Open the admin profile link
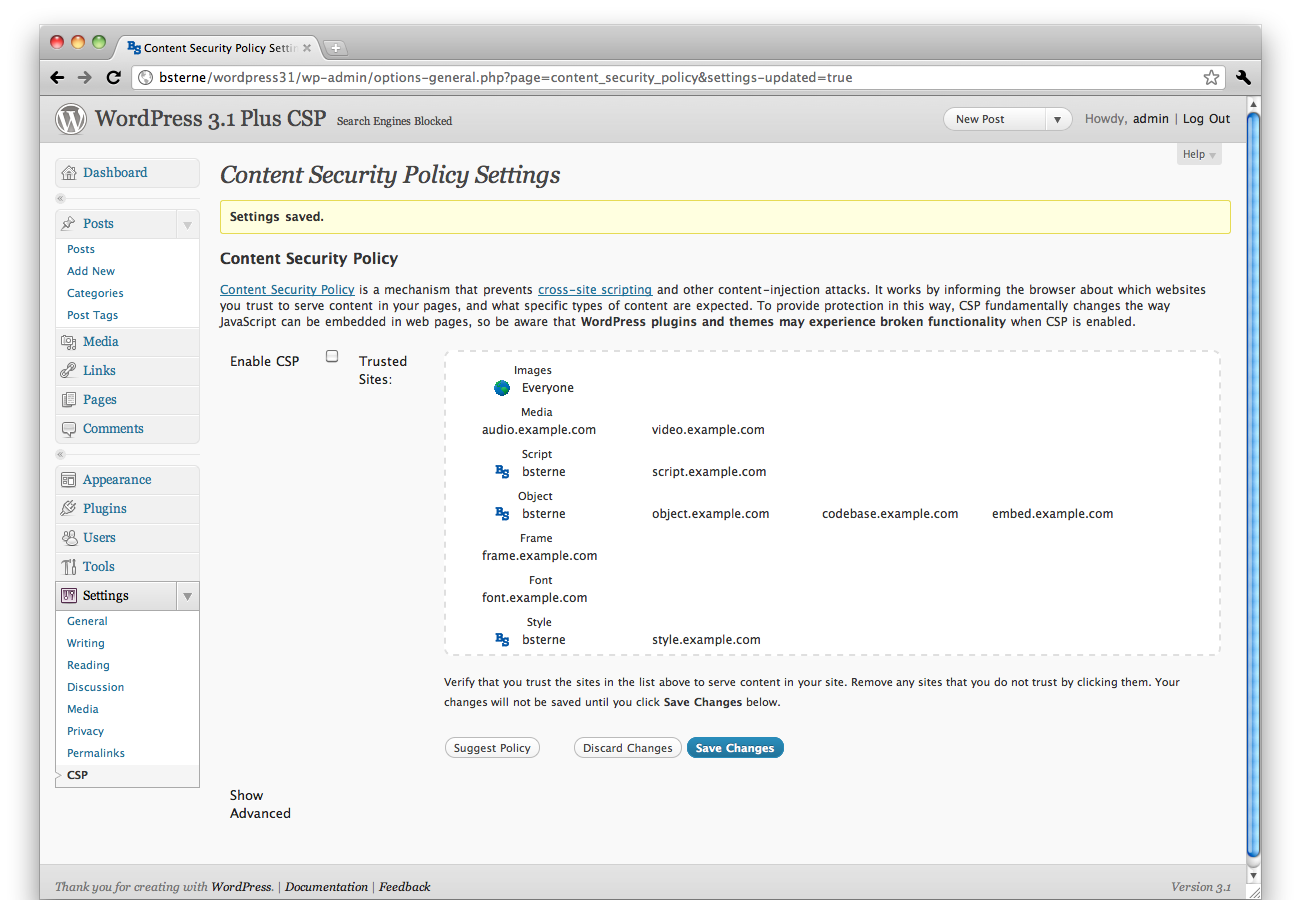The image size is (1301, 900). tap(1151, 119)
